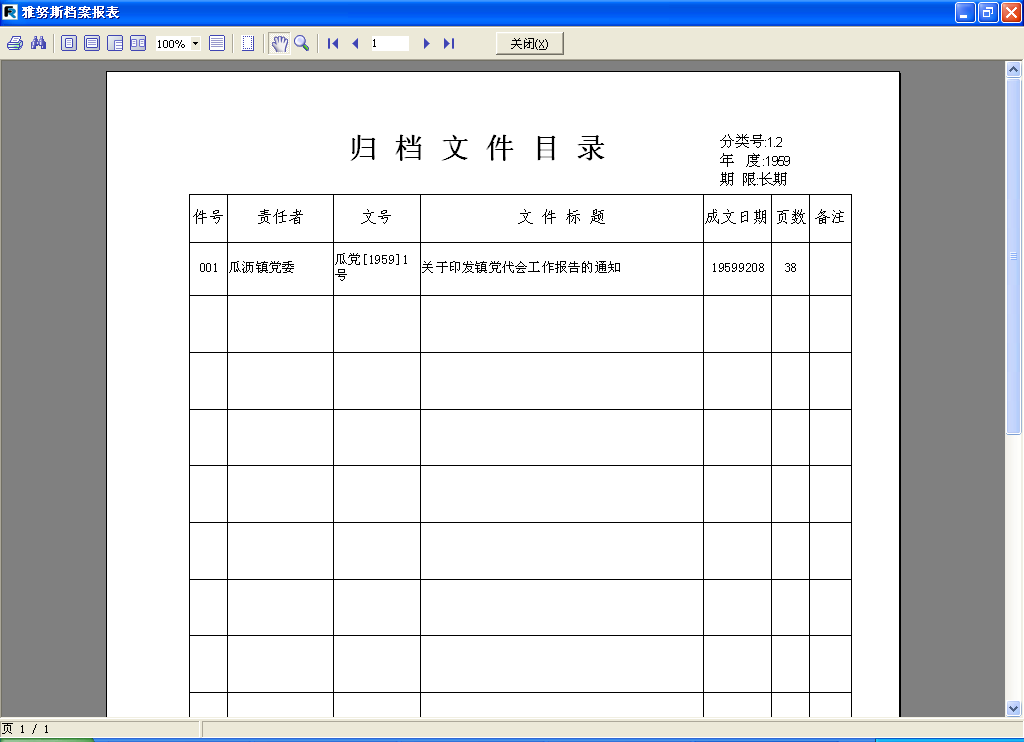Minimize the 雅努斯档案报表 window
1024x742 pixels.
tap(965, 12)
